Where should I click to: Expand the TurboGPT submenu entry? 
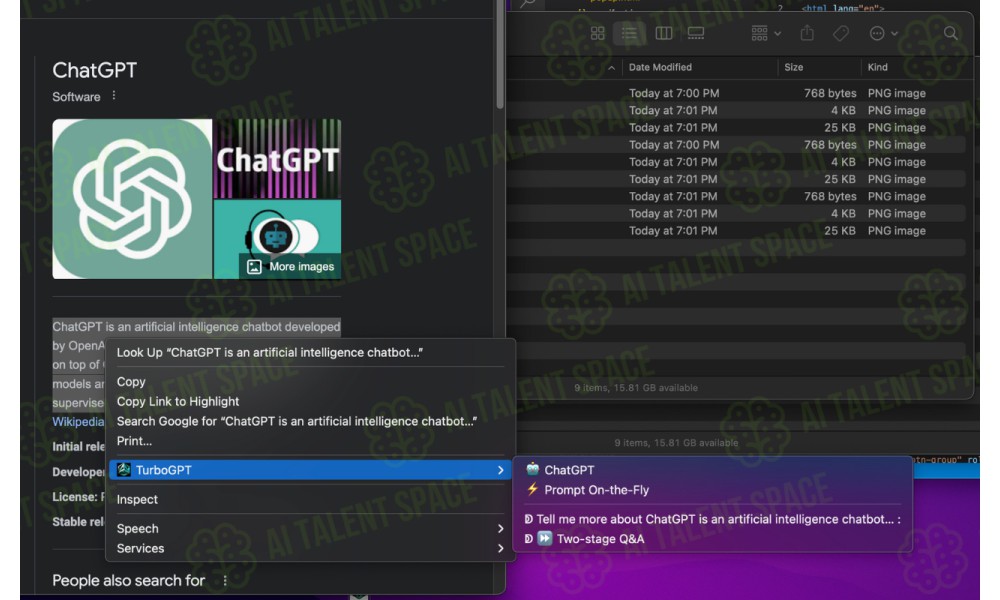[311, 470]
